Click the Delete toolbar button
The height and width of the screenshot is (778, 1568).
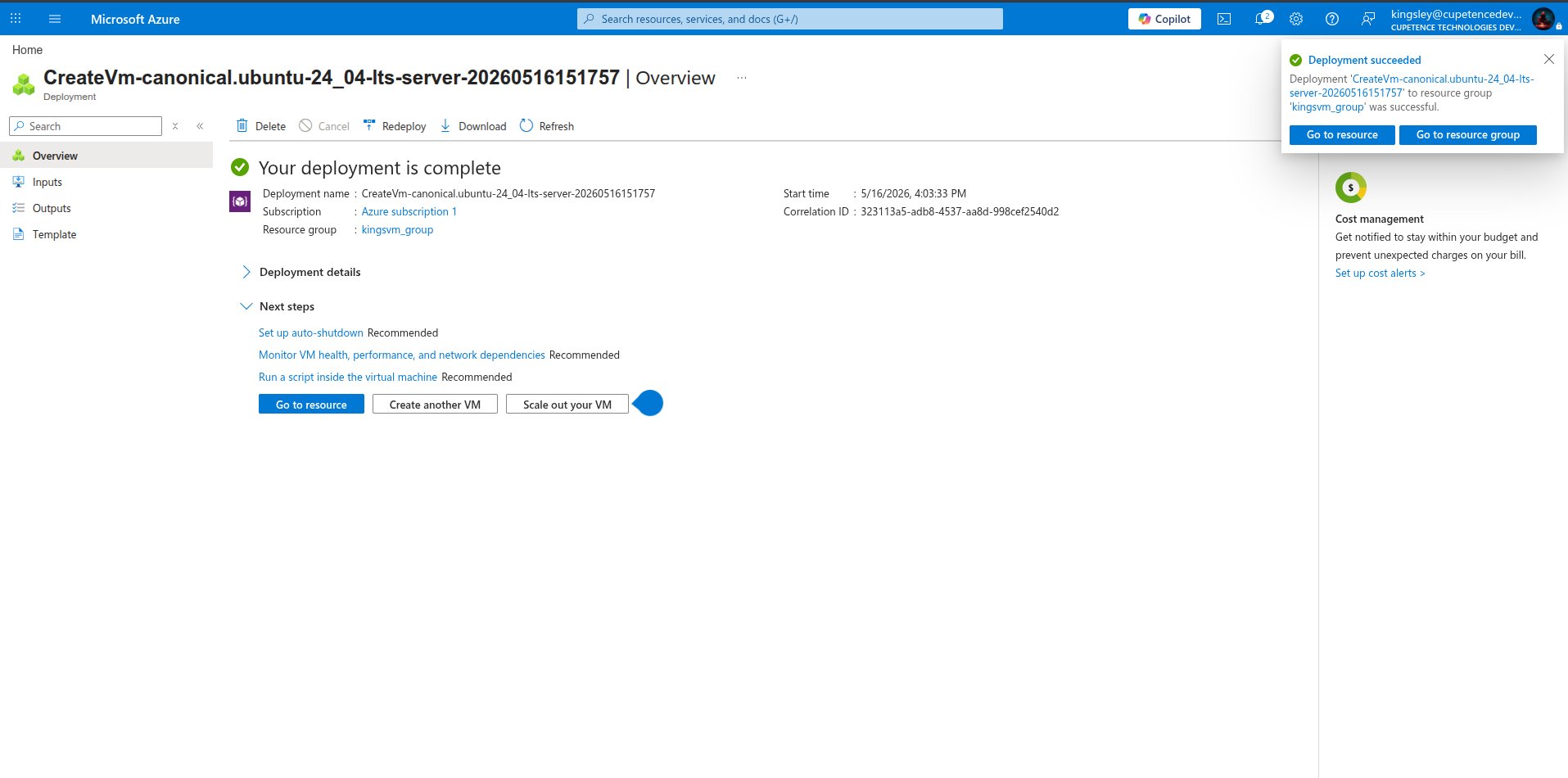point(261,126)
